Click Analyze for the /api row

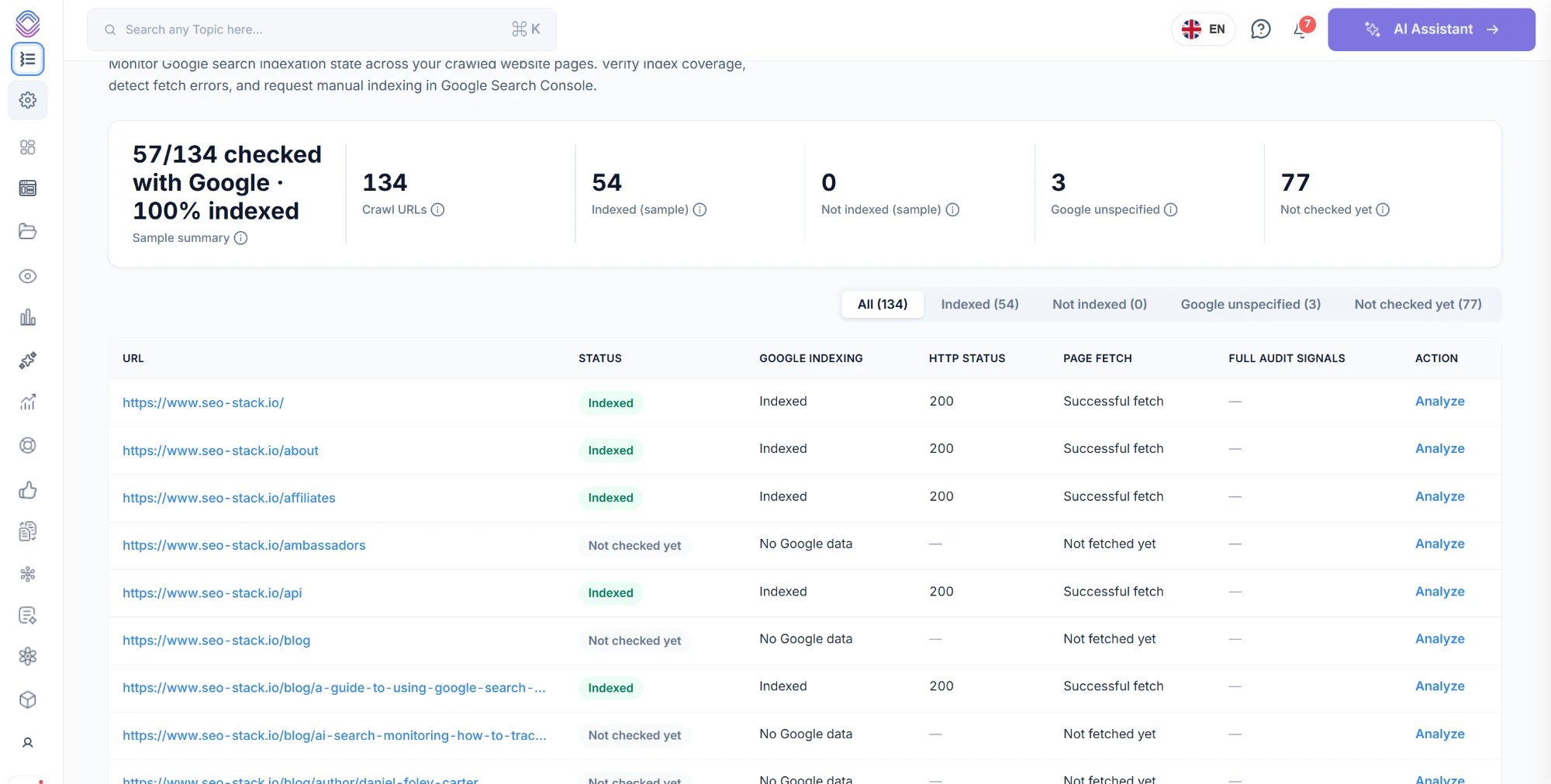coord(1439,591)
